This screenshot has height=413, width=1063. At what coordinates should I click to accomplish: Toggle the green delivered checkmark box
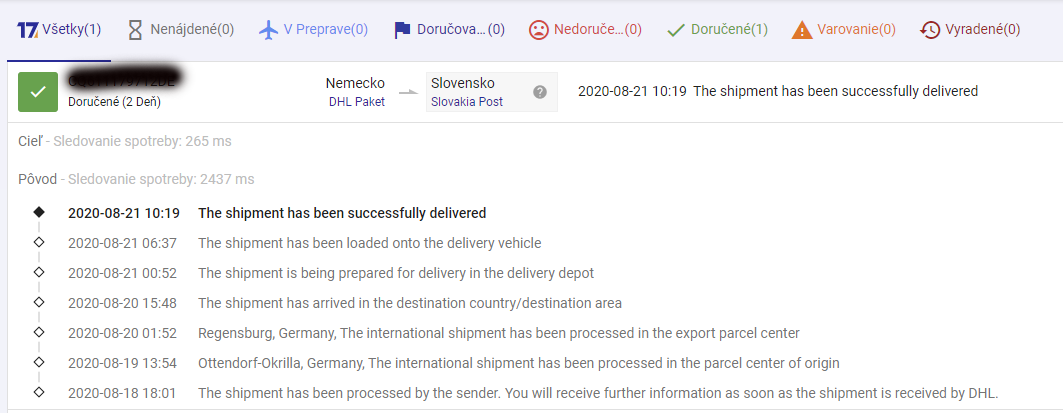pos(38,92)
